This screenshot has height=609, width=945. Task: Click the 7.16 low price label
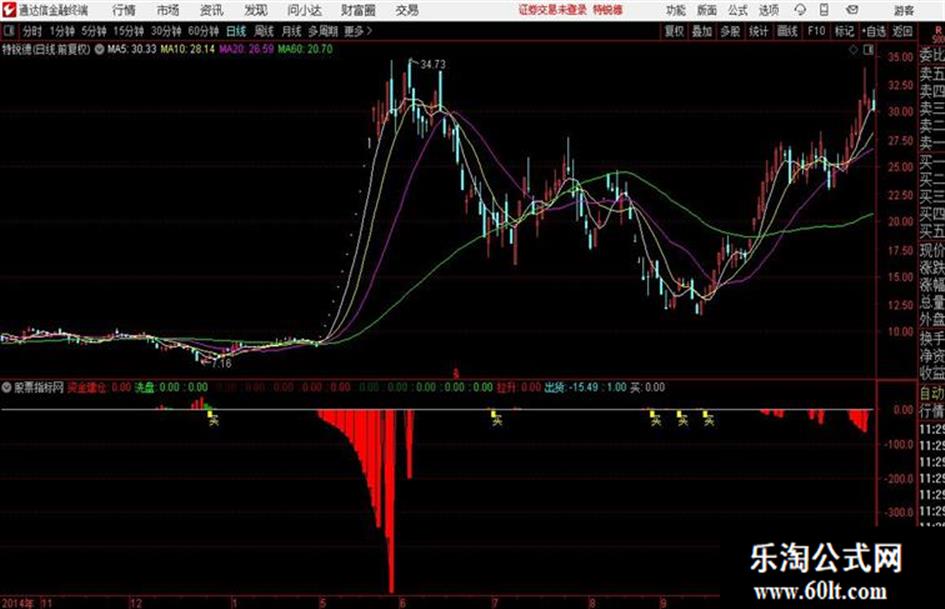221,364
